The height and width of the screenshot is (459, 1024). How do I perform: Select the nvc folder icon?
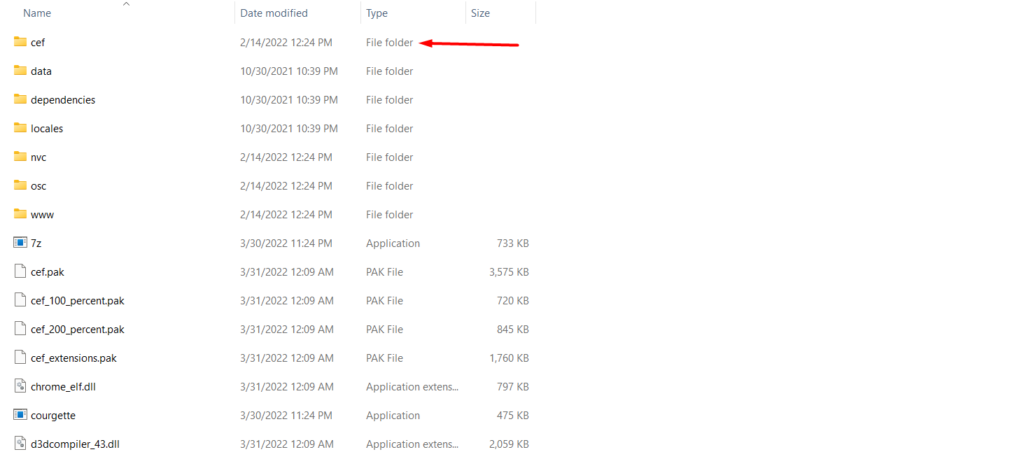(x=20, y=157)
